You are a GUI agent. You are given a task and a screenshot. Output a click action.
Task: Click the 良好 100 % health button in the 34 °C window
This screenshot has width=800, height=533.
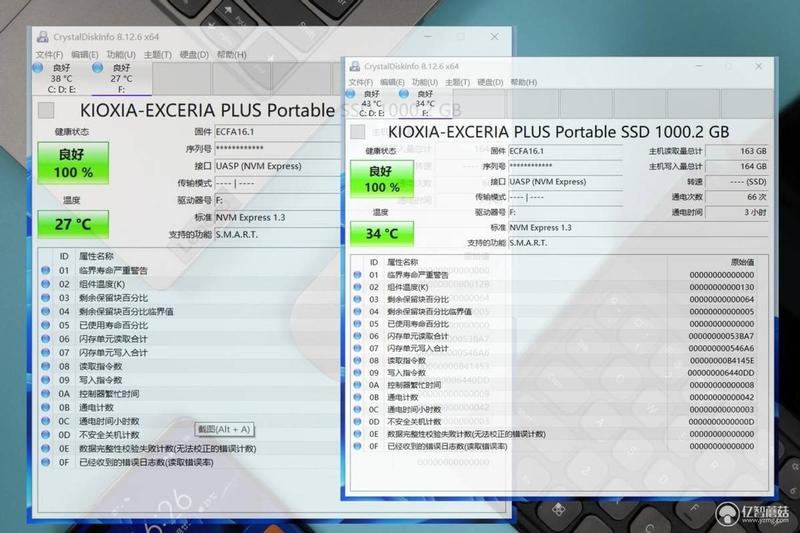pos(382,179)
